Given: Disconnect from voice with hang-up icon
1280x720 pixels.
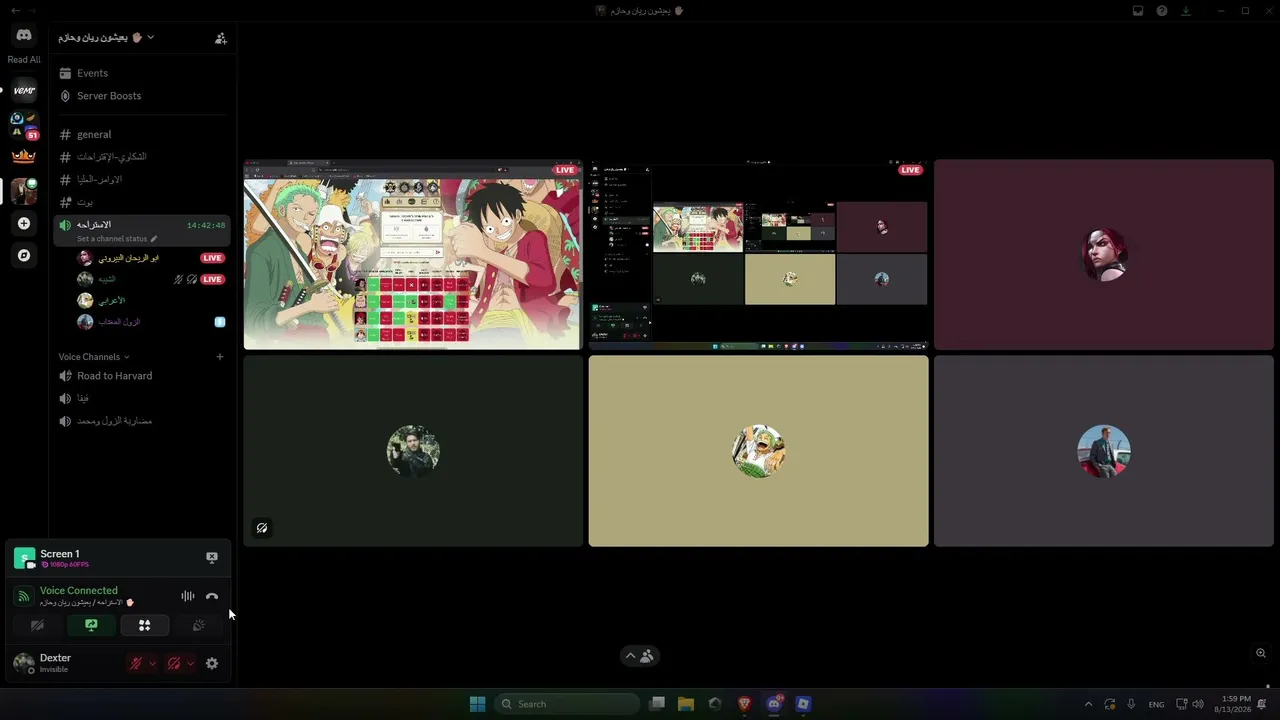Looking at the screenshot, I should [212, 596].
